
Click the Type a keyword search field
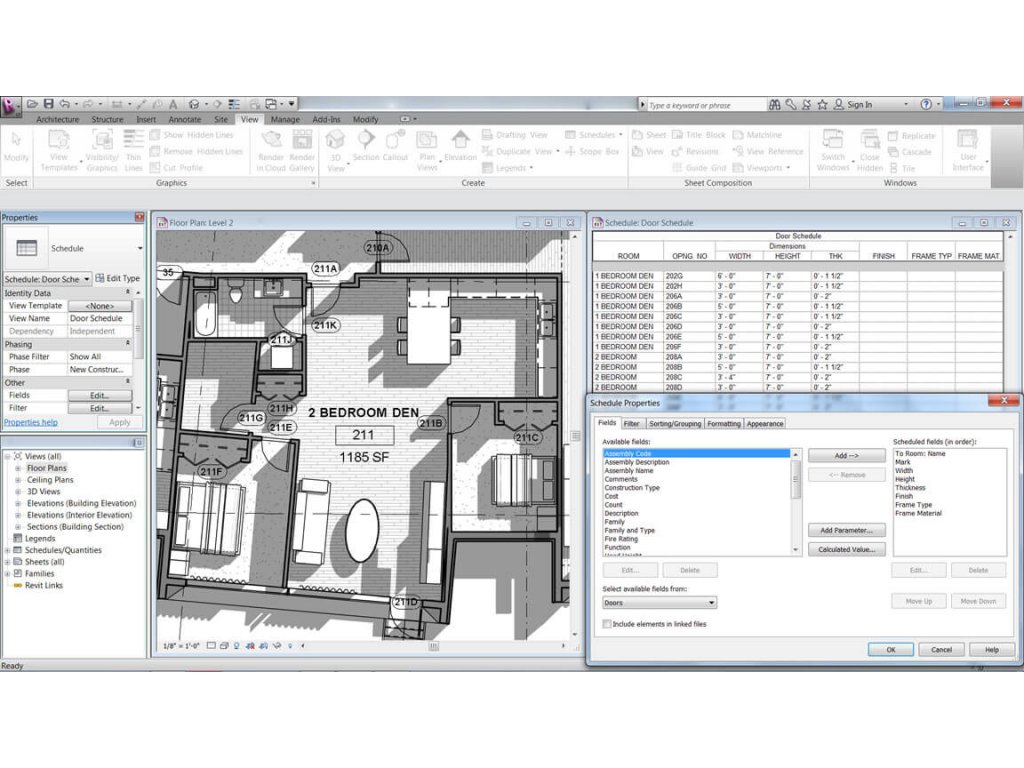pyautogui.click(x=700, y=104)
